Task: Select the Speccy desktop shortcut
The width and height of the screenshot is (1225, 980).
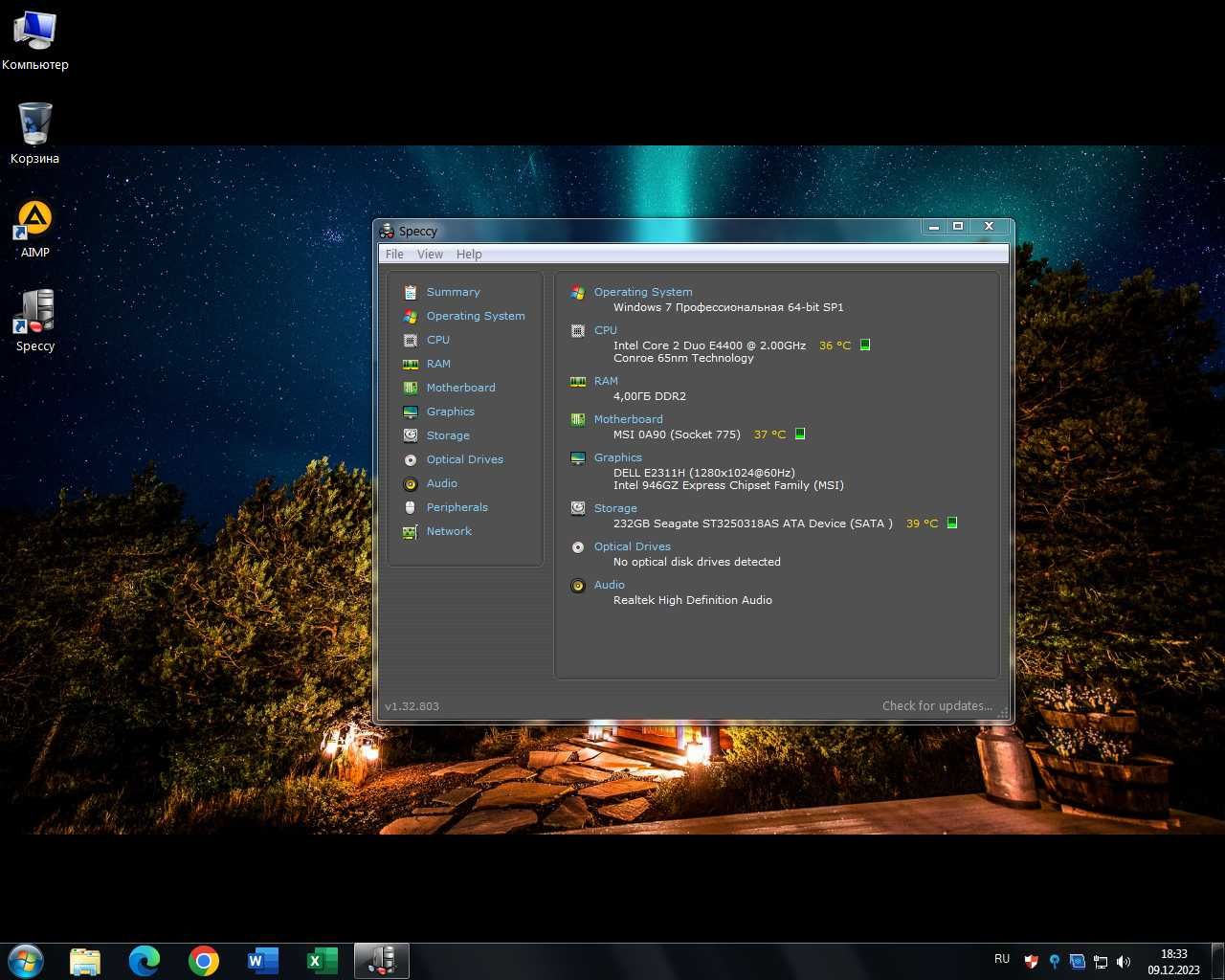Action: 34,322
